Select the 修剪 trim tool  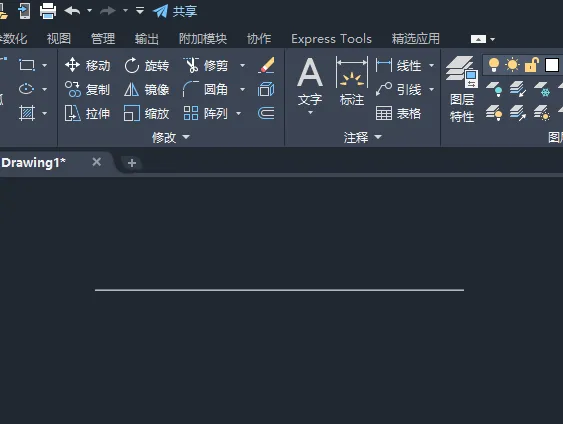206,65
